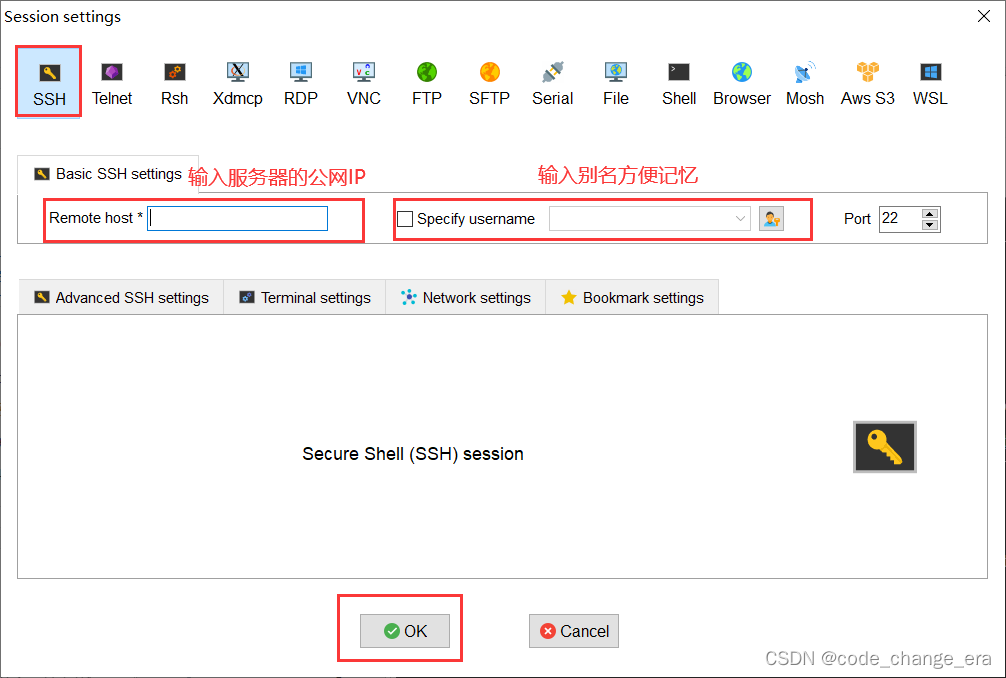The height and width of the screenshot is (678, 1006).
Task: Choose the SFTP session icon
Action: [489, 84]
